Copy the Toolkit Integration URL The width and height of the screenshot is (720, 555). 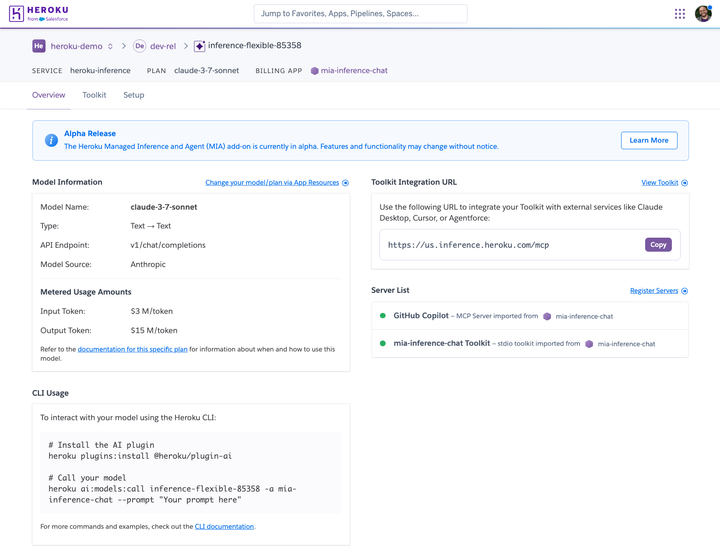coord(658,245)
